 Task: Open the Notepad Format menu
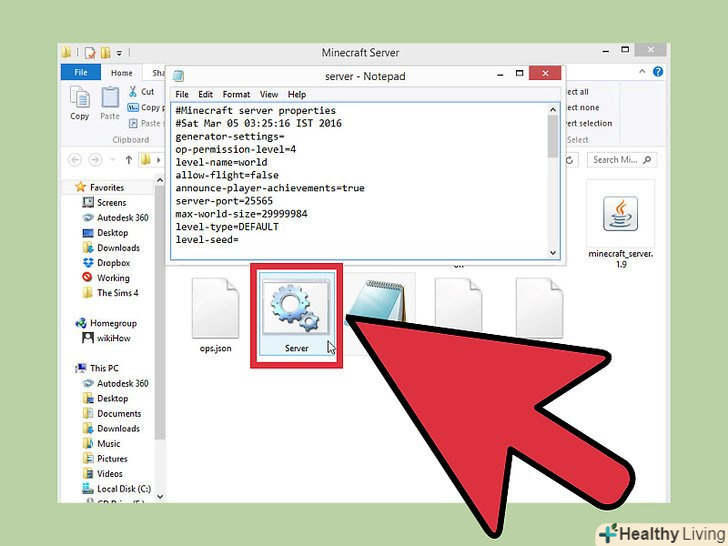[236, 95]
